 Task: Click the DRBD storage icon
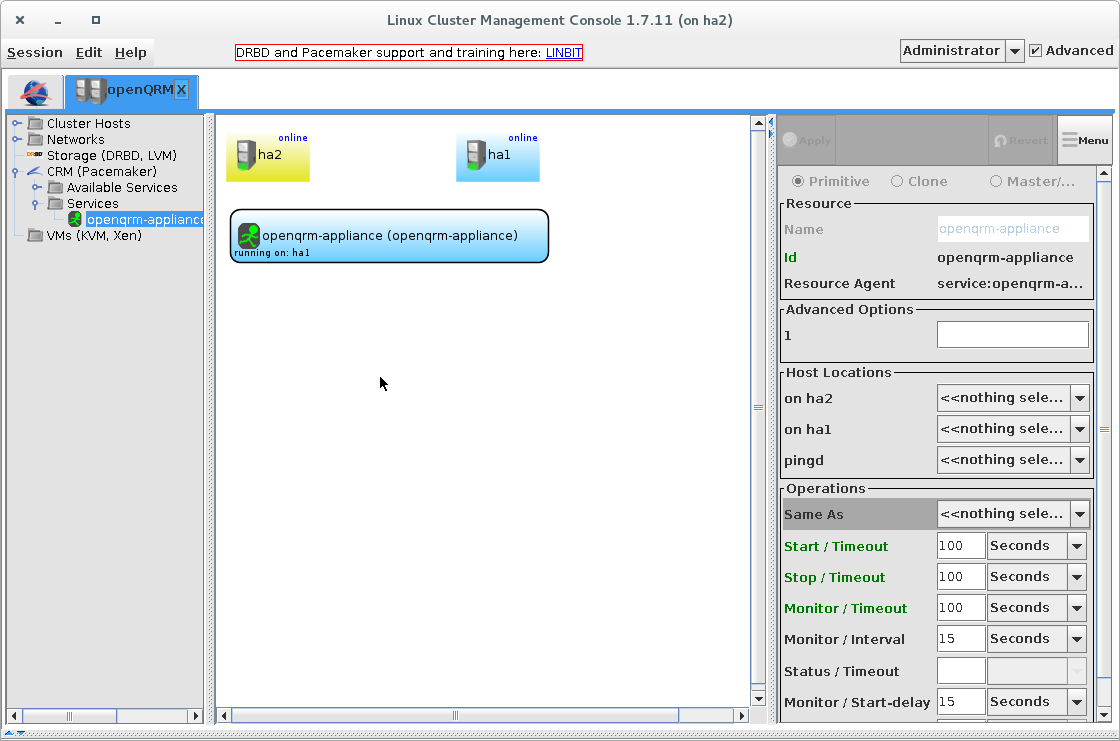point(34,155)
